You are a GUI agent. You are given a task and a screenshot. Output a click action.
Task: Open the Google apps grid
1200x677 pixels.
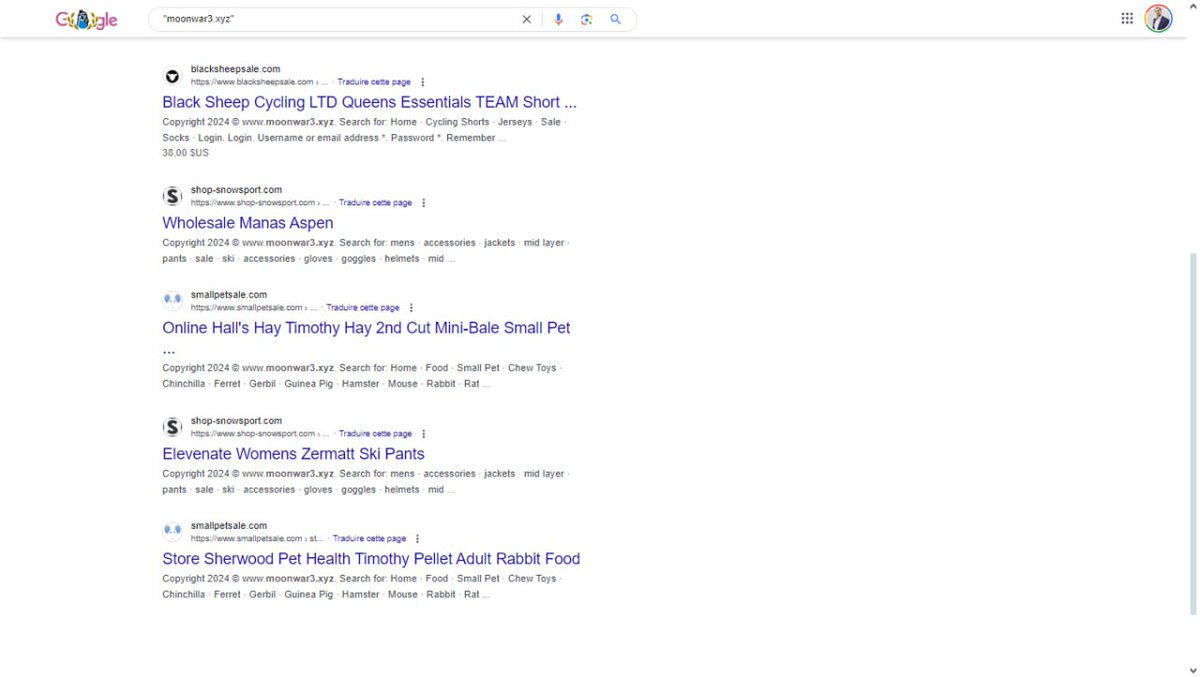(1127, 18)
